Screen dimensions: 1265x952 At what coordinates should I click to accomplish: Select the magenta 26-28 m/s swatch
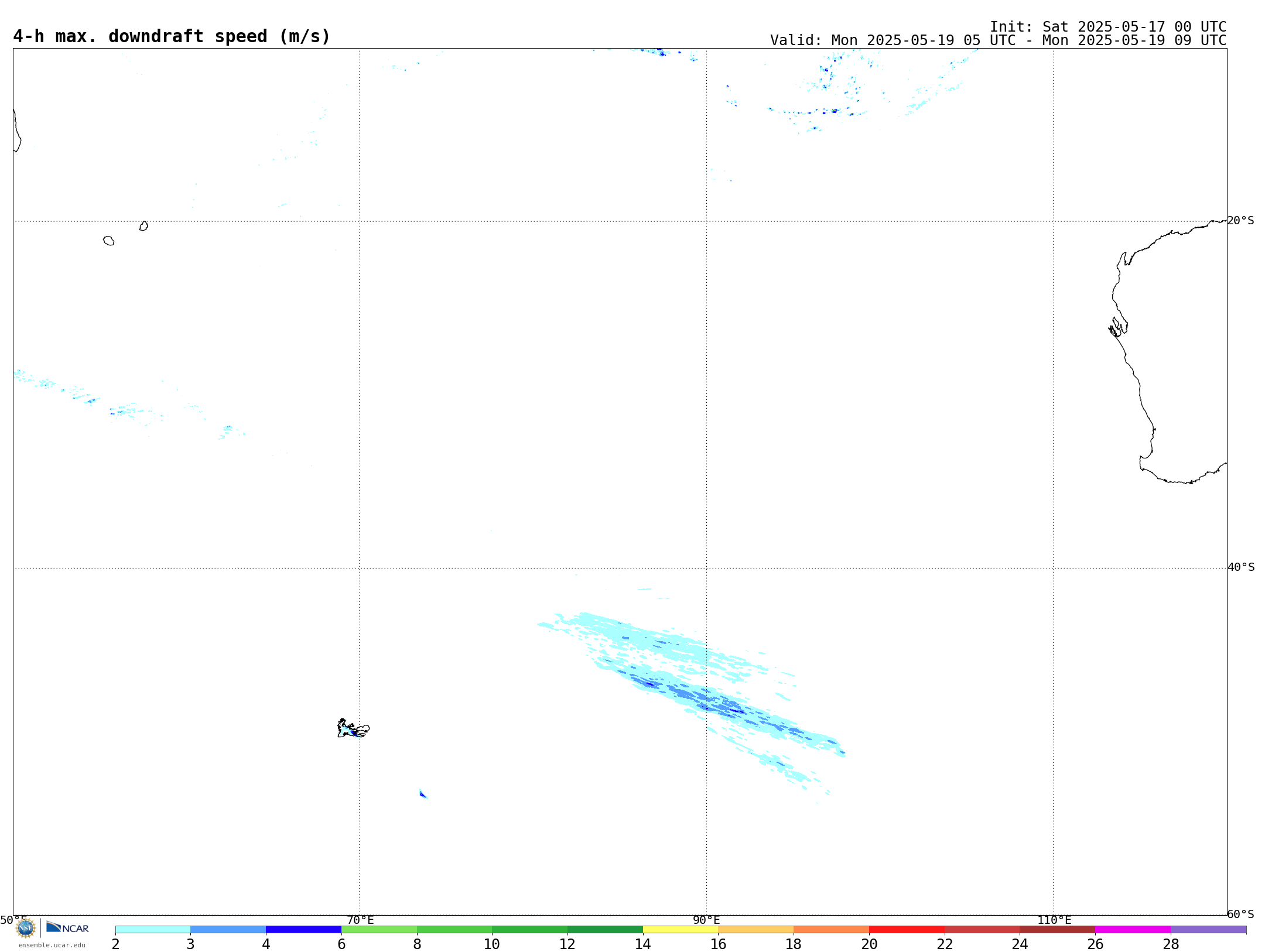click(x=1133, y=930)
